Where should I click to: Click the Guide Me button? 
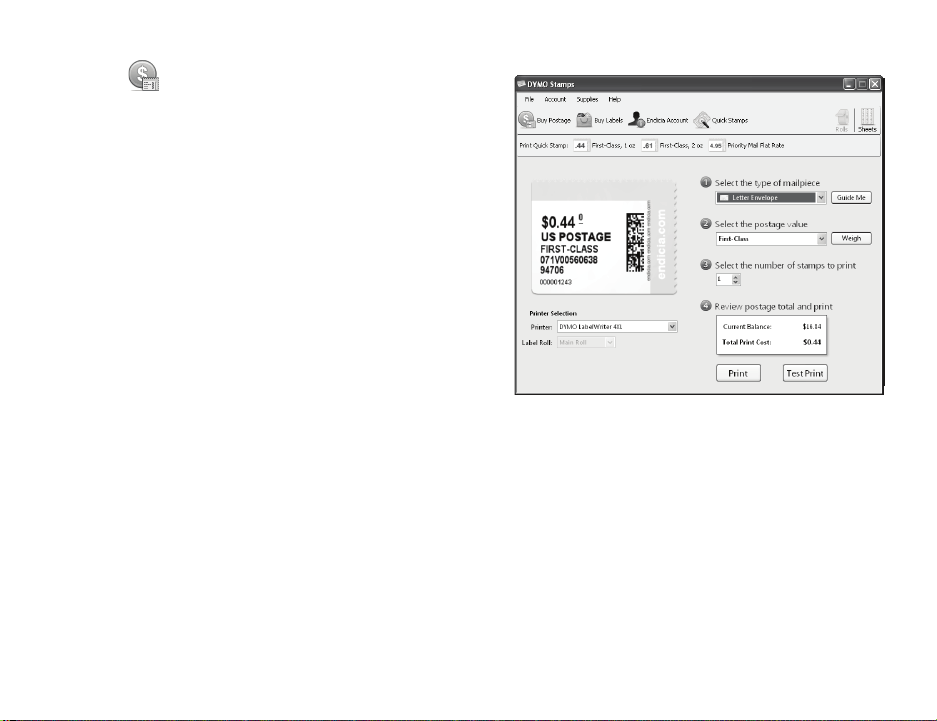click(851, 198)
